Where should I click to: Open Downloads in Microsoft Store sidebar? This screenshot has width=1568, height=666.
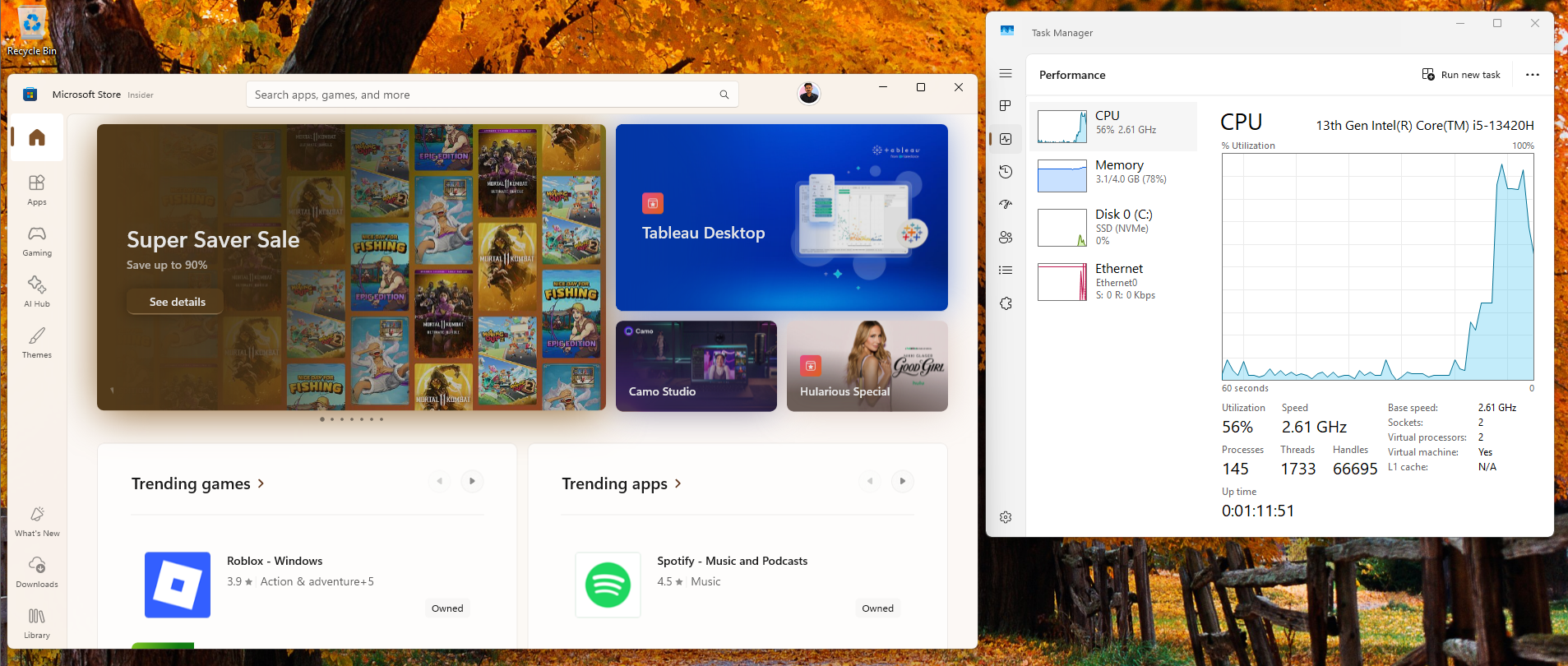click(37, 572)
